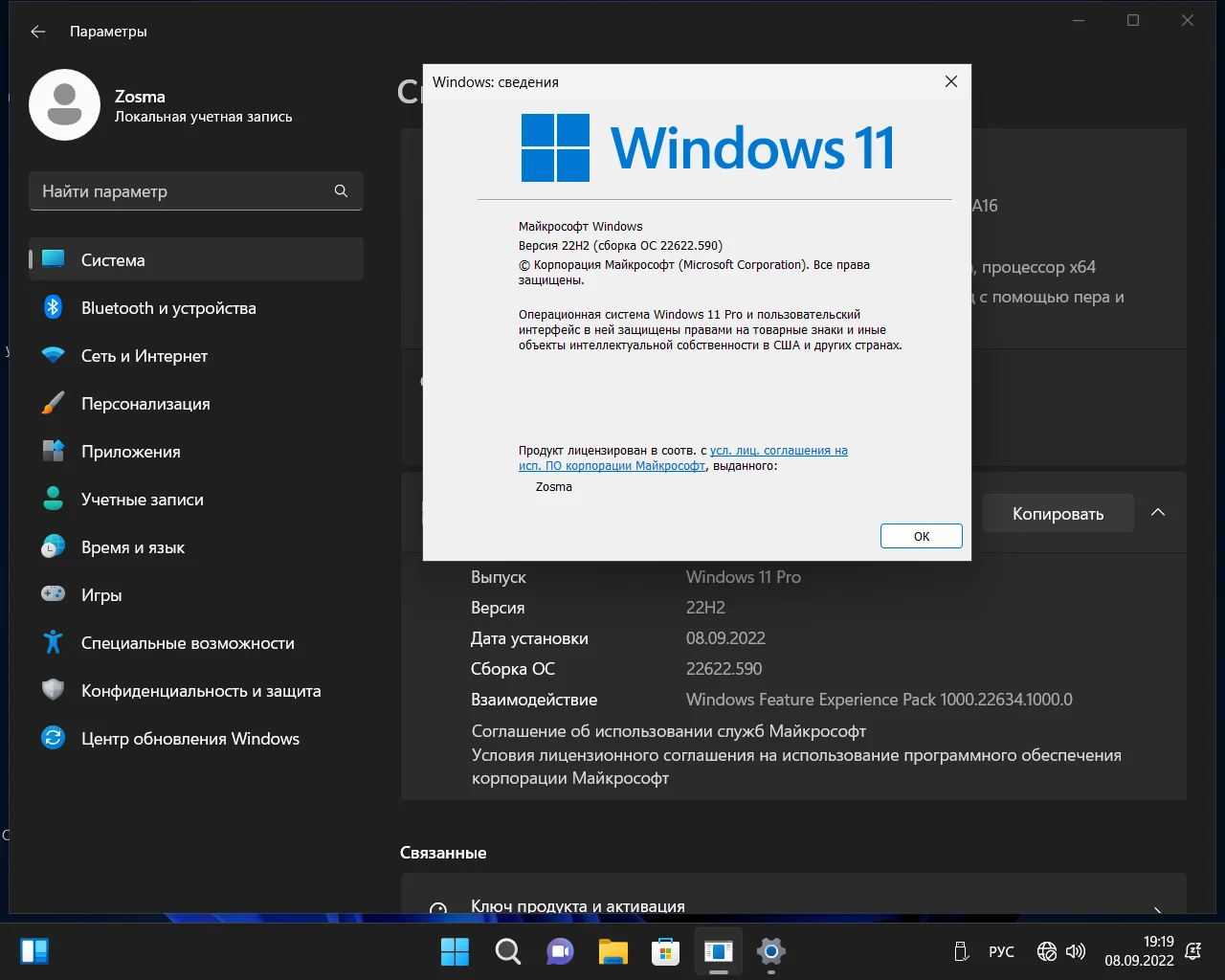Launch Chat from the taskbar
The width and height of the screenshot is (1225, 980).
(560, 951)
